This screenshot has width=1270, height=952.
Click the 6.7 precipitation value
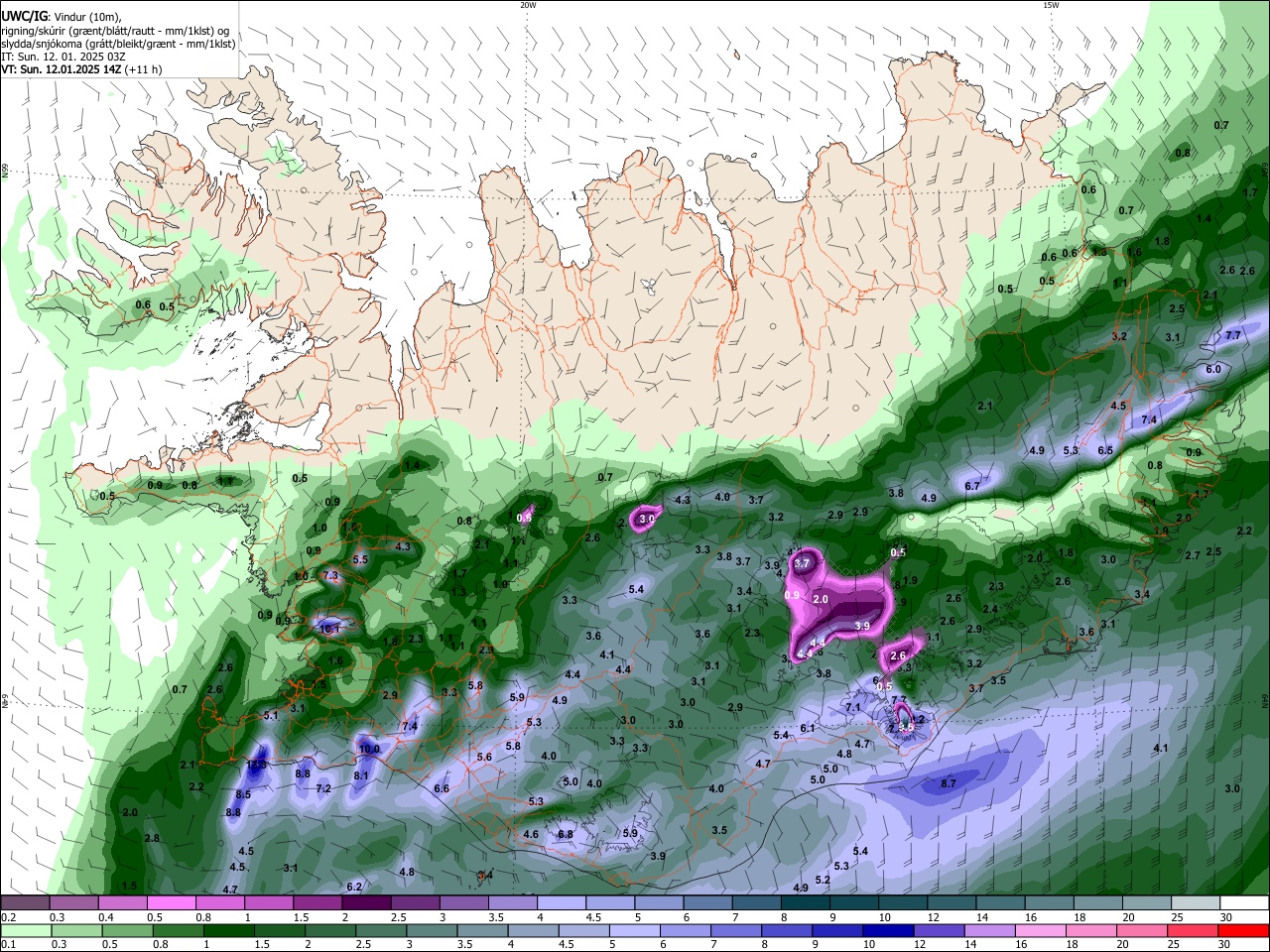(x=972, y=486)
